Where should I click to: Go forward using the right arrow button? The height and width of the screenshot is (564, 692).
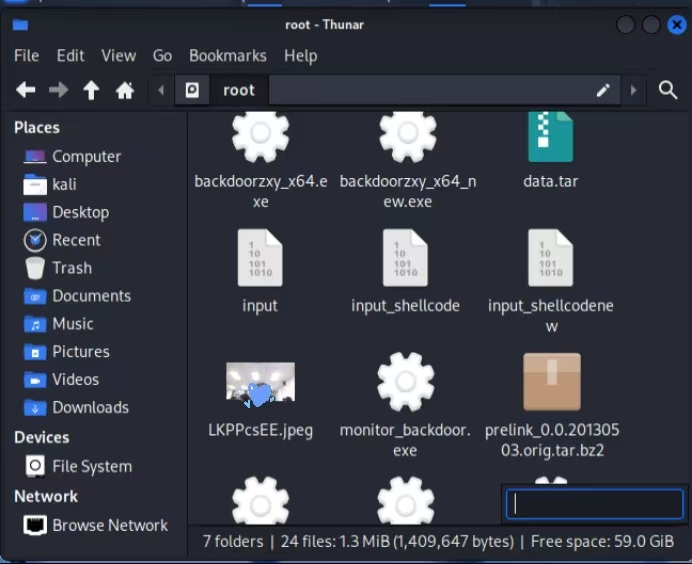click(58, 90)
